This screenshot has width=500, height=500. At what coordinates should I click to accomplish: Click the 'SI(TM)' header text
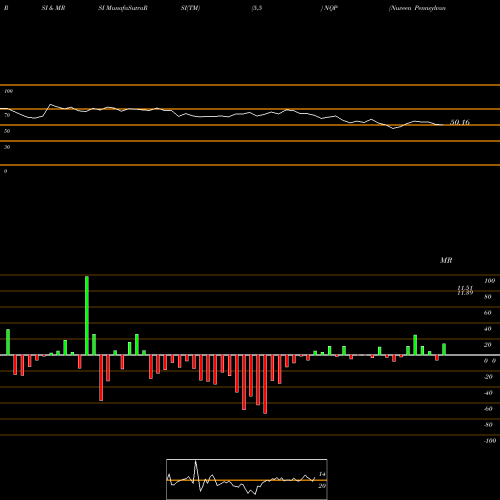point(190,8)
